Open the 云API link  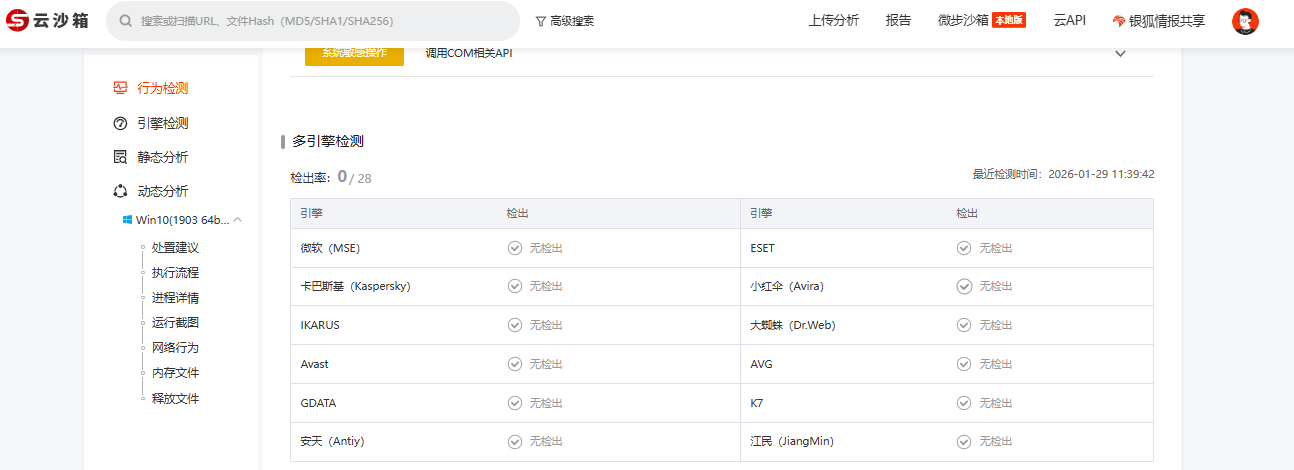(1069, 20)
